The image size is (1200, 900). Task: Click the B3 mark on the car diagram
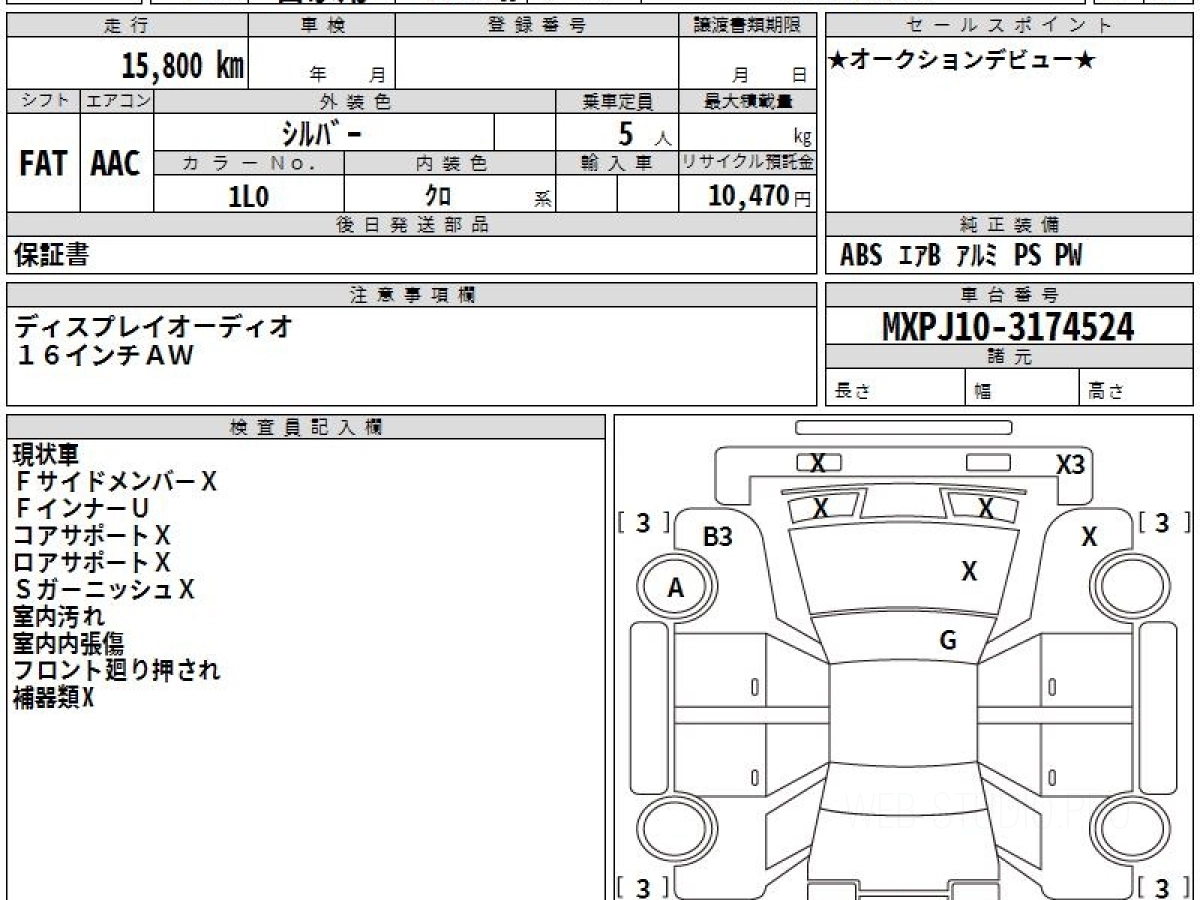pyautogui.click(x=718, y=537)
